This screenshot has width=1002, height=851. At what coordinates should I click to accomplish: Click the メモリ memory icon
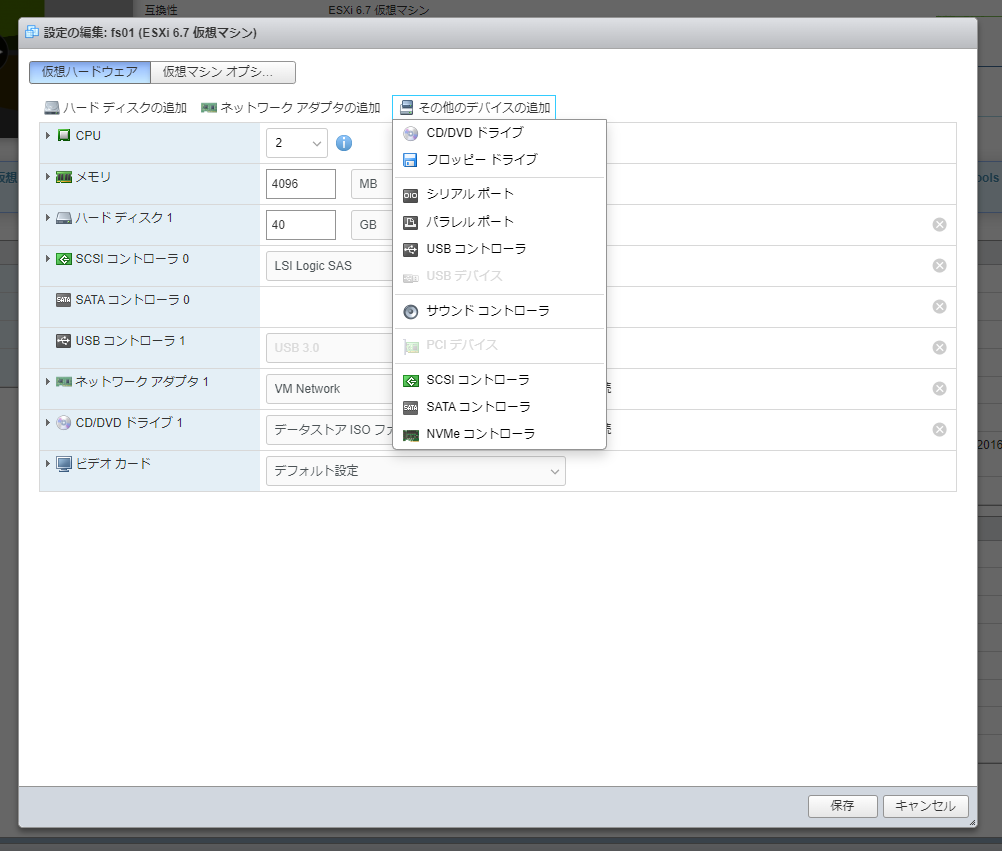tap(64, 177)
